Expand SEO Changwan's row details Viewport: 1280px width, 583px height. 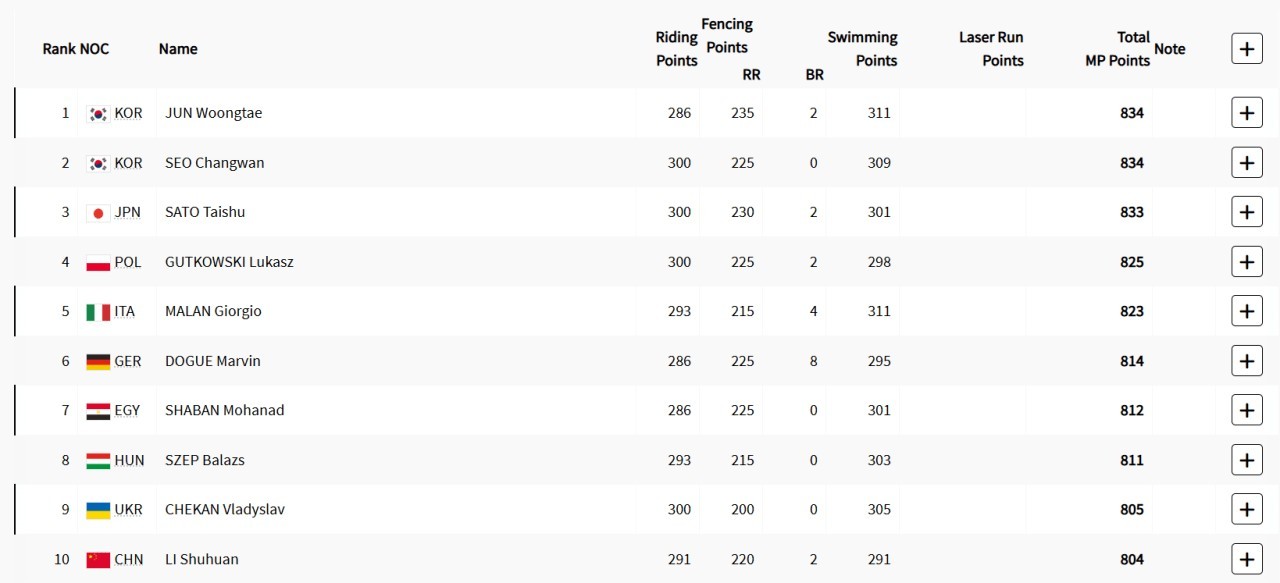coord(1246,163)
